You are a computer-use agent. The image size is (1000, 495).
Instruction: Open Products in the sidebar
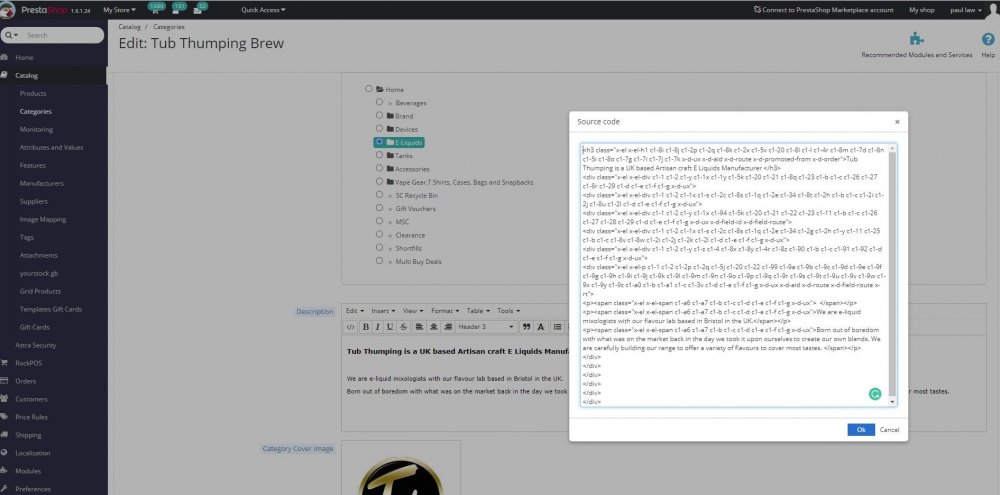33,93
